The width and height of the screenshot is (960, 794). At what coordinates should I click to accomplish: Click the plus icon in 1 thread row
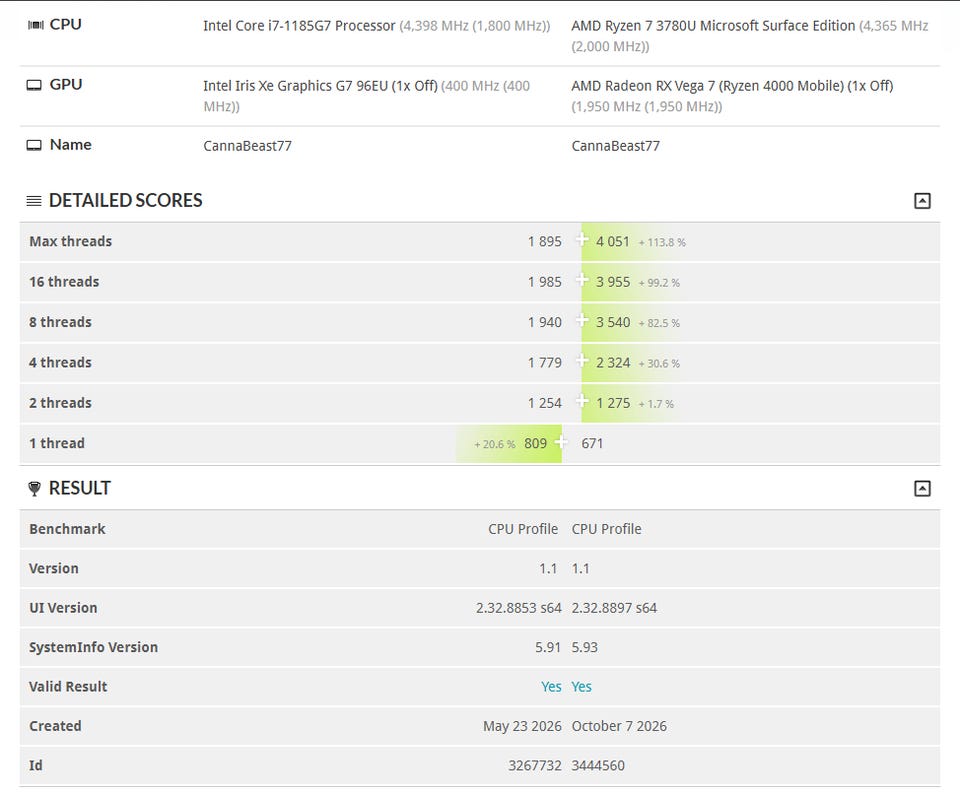[x=561, y=442]
